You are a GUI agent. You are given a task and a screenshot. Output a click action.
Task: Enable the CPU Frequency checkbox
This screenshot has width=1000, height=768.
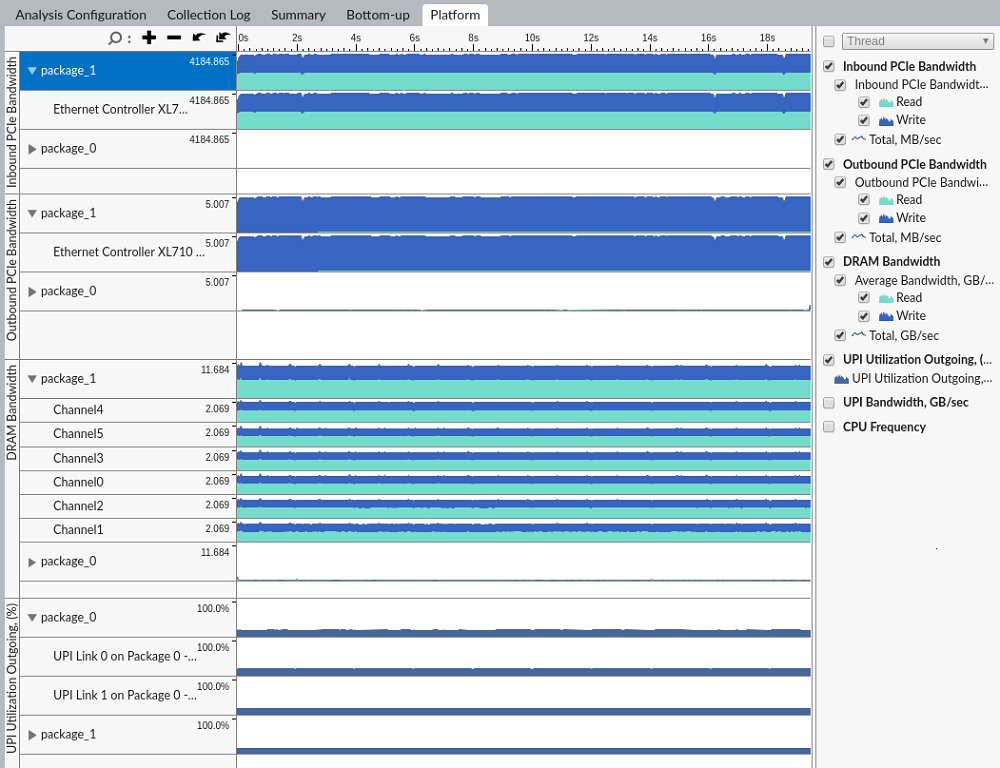click(828, 427)
